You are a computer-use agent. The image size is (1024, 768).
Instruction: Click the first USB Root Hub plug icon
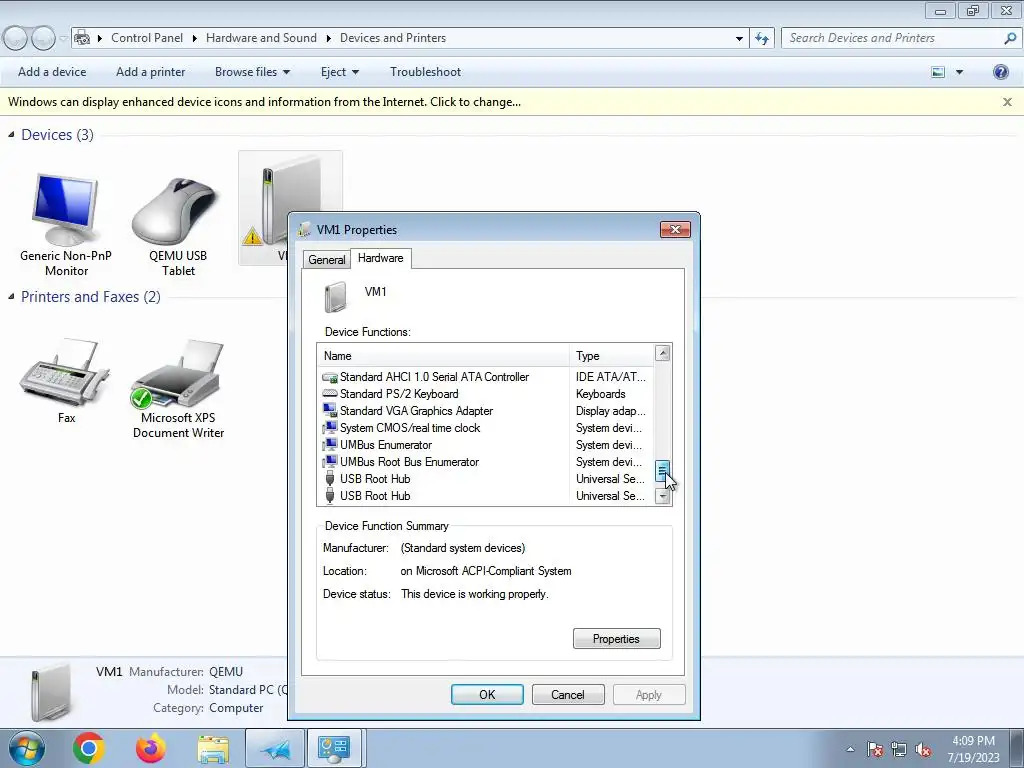coord(330,479)
